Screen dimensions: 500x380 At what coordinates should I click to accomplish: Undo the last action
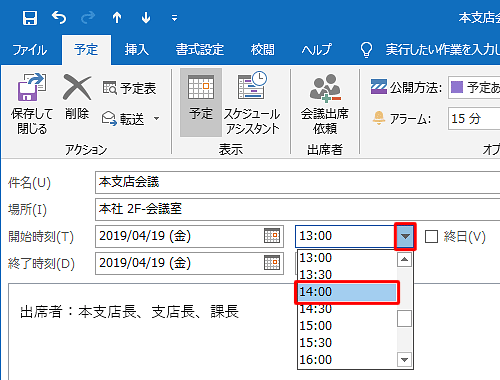coord(59,17)
